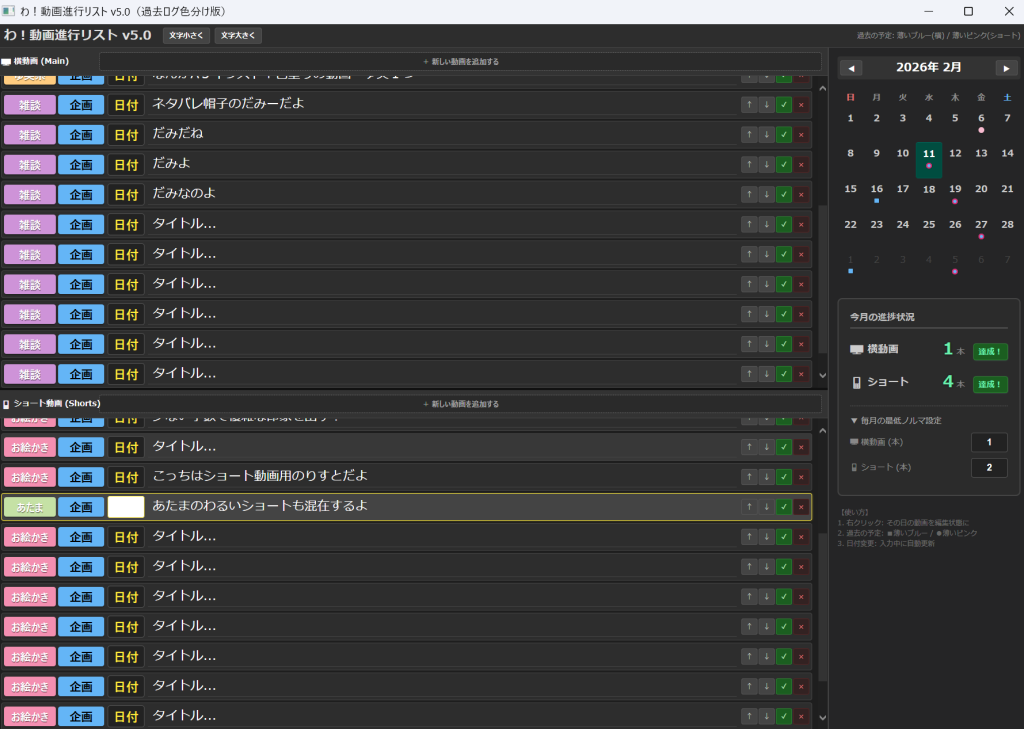Go to next month in calendar
Screen dimensions: 1024x729
point(1006,68)
